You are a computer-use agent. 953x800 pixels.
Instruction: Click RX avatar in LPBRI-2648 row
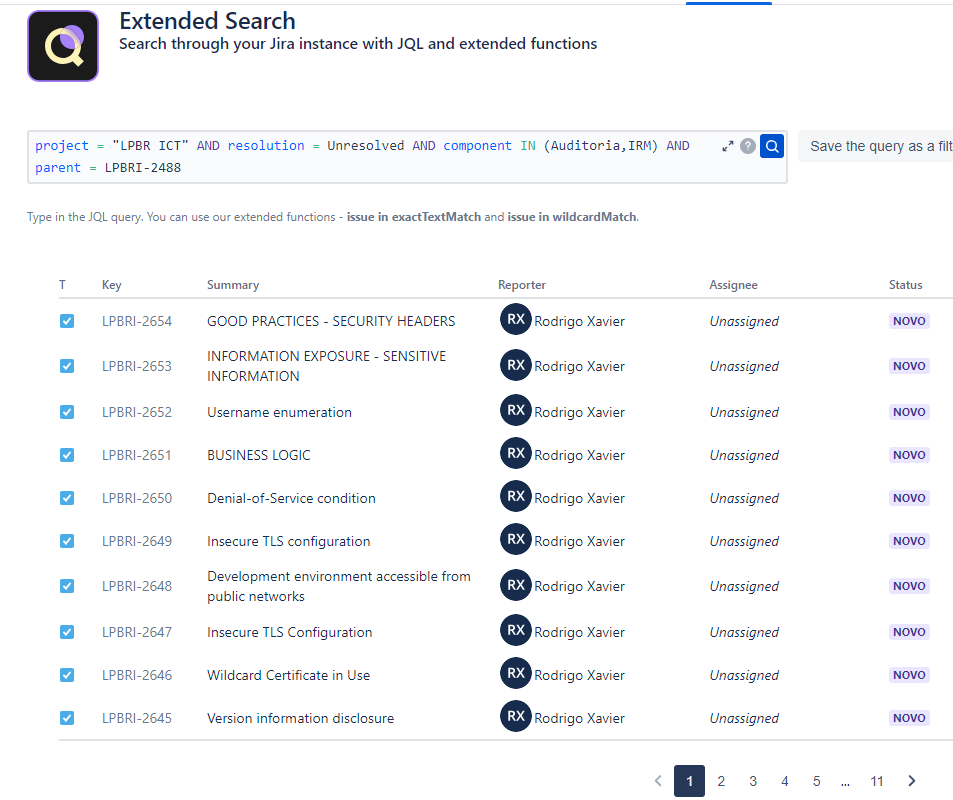(515, 585)
